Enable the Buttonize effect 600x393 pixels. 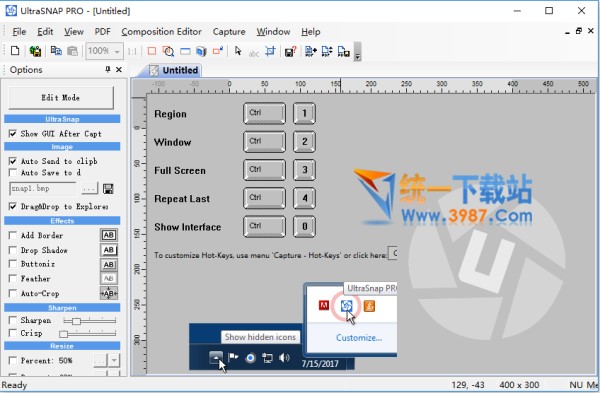click(13, 264)
